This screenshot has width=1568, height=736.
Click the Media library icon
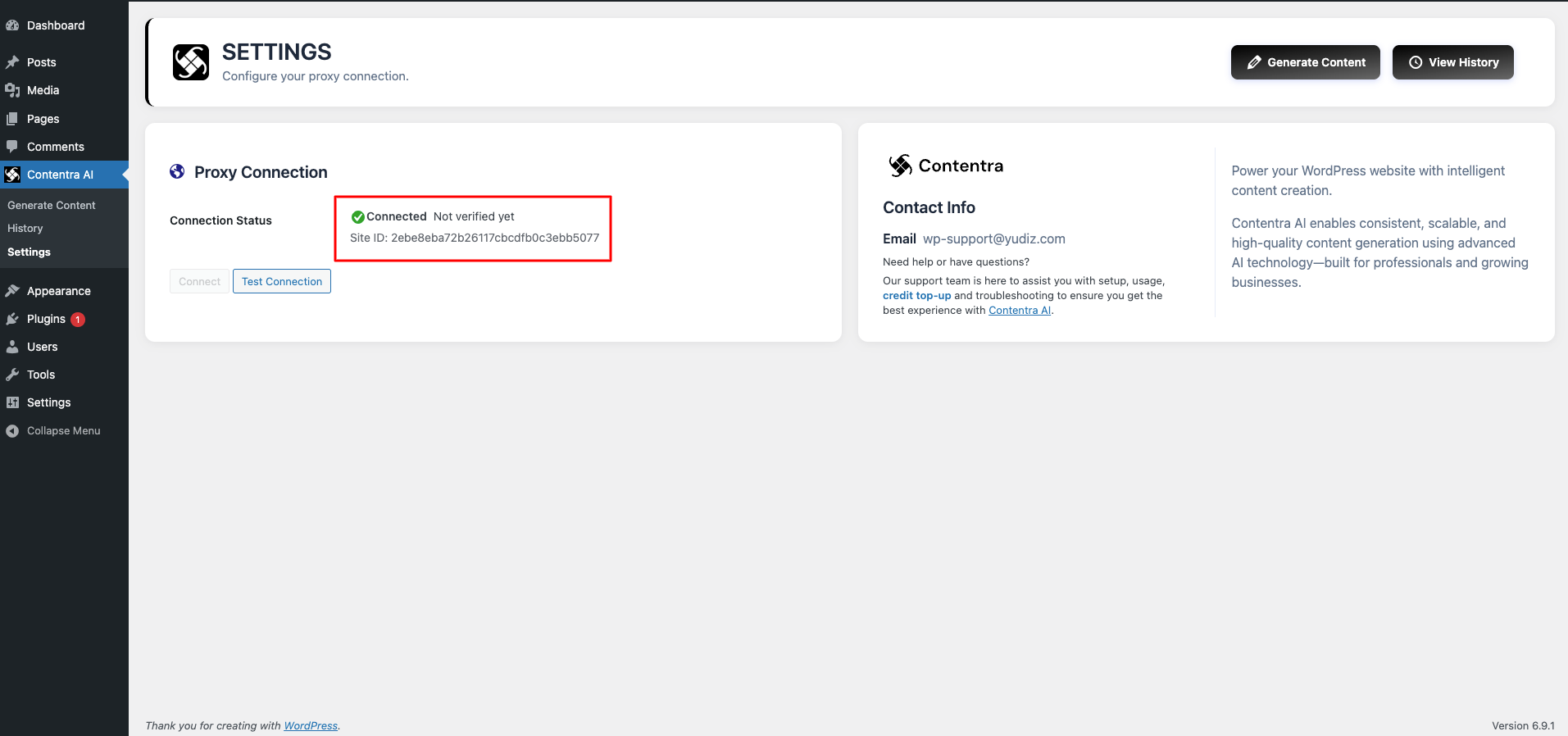coord(12,90)
